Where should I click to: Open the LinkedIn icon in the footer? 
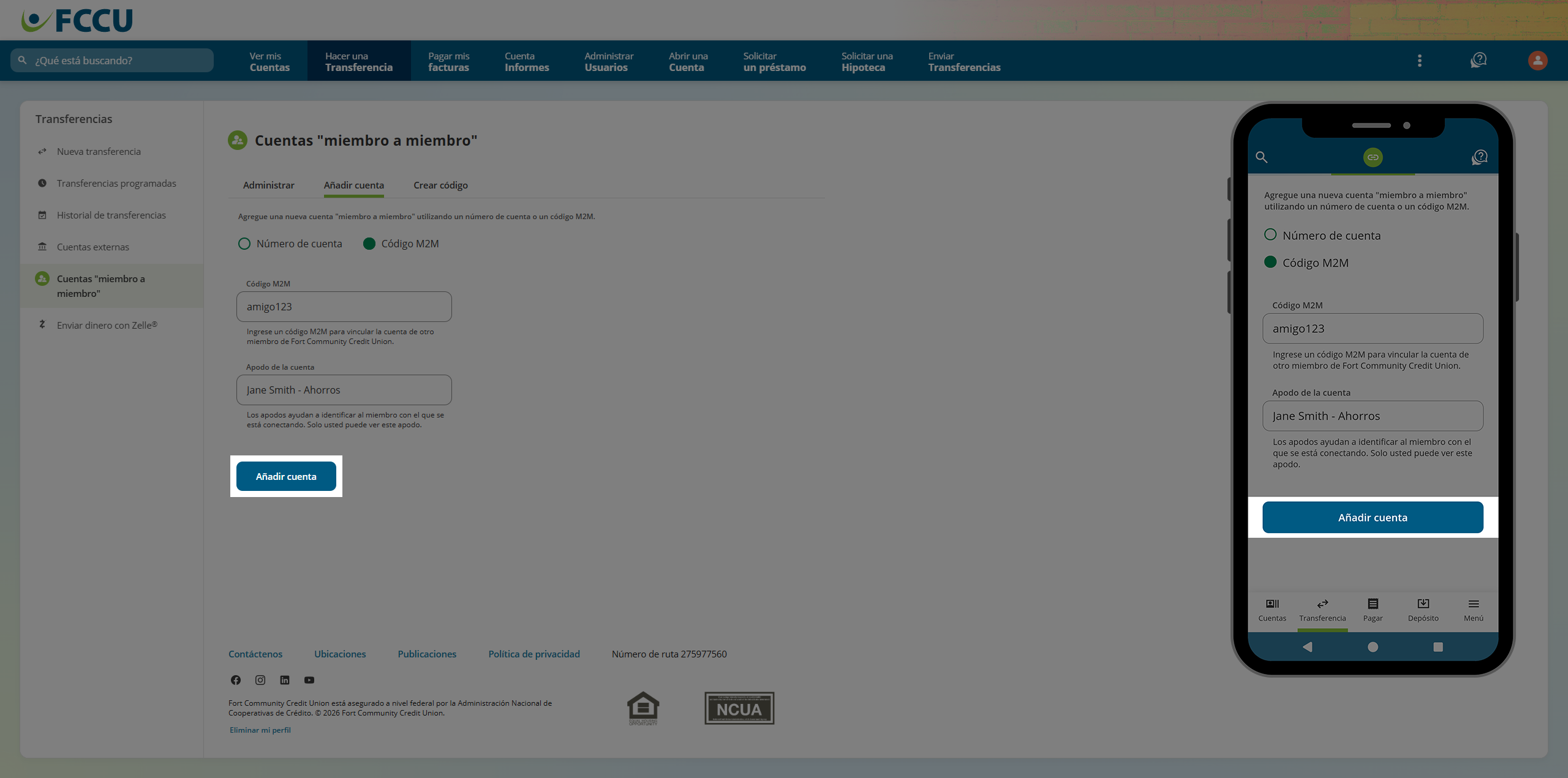(285, 680)
